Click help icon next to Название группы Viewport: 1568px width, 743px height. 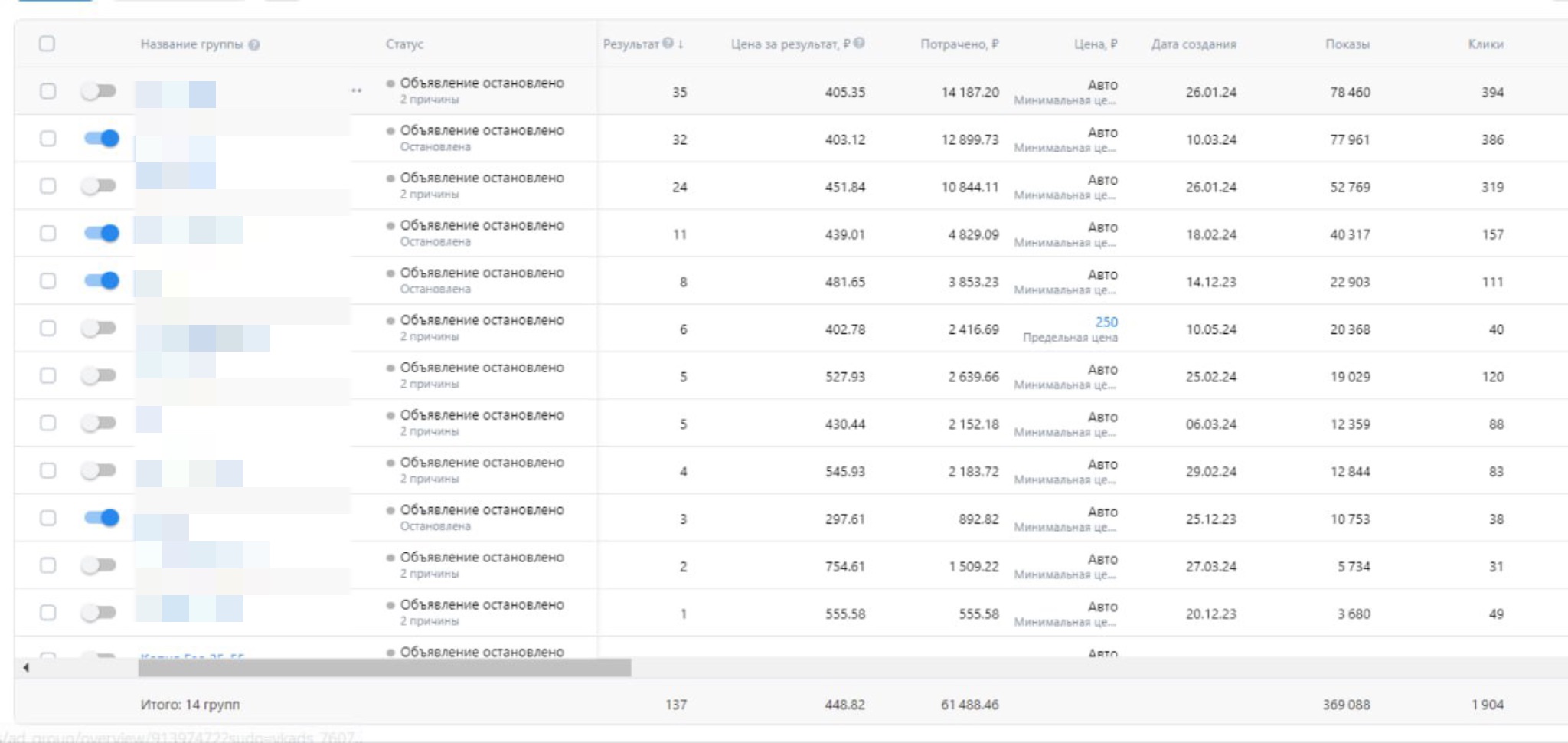[x=254, y=44]
